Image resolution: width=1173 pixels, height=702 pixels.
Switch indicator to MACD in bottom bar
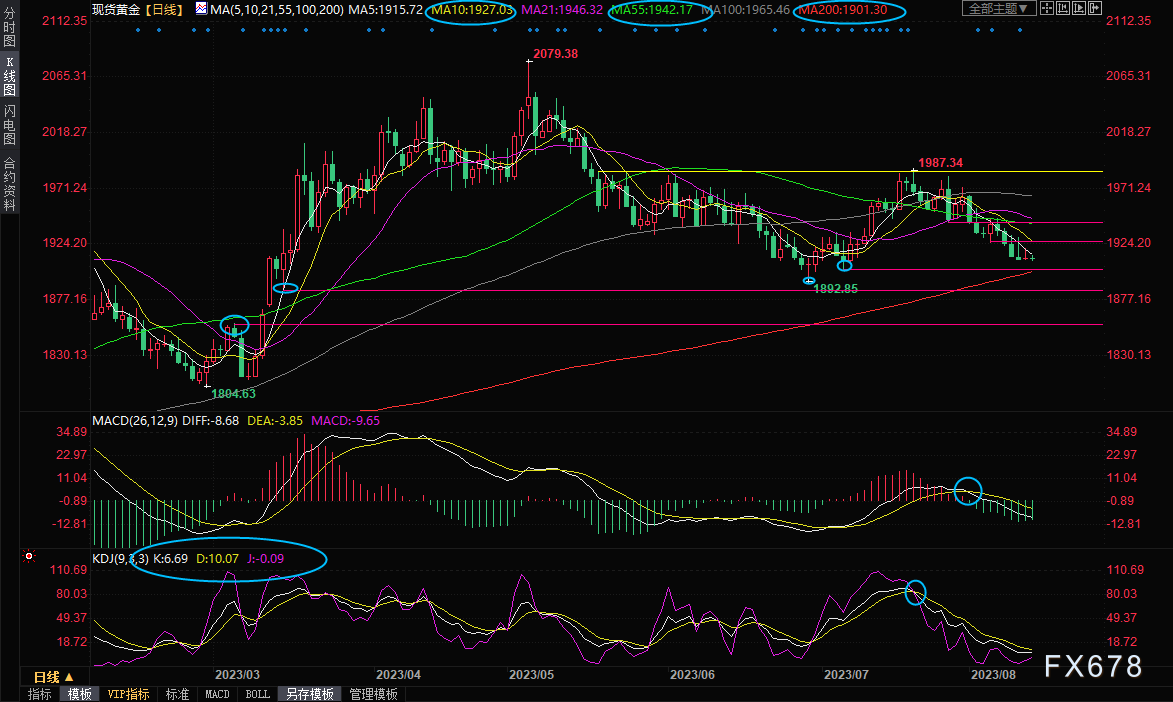[217, 694]
